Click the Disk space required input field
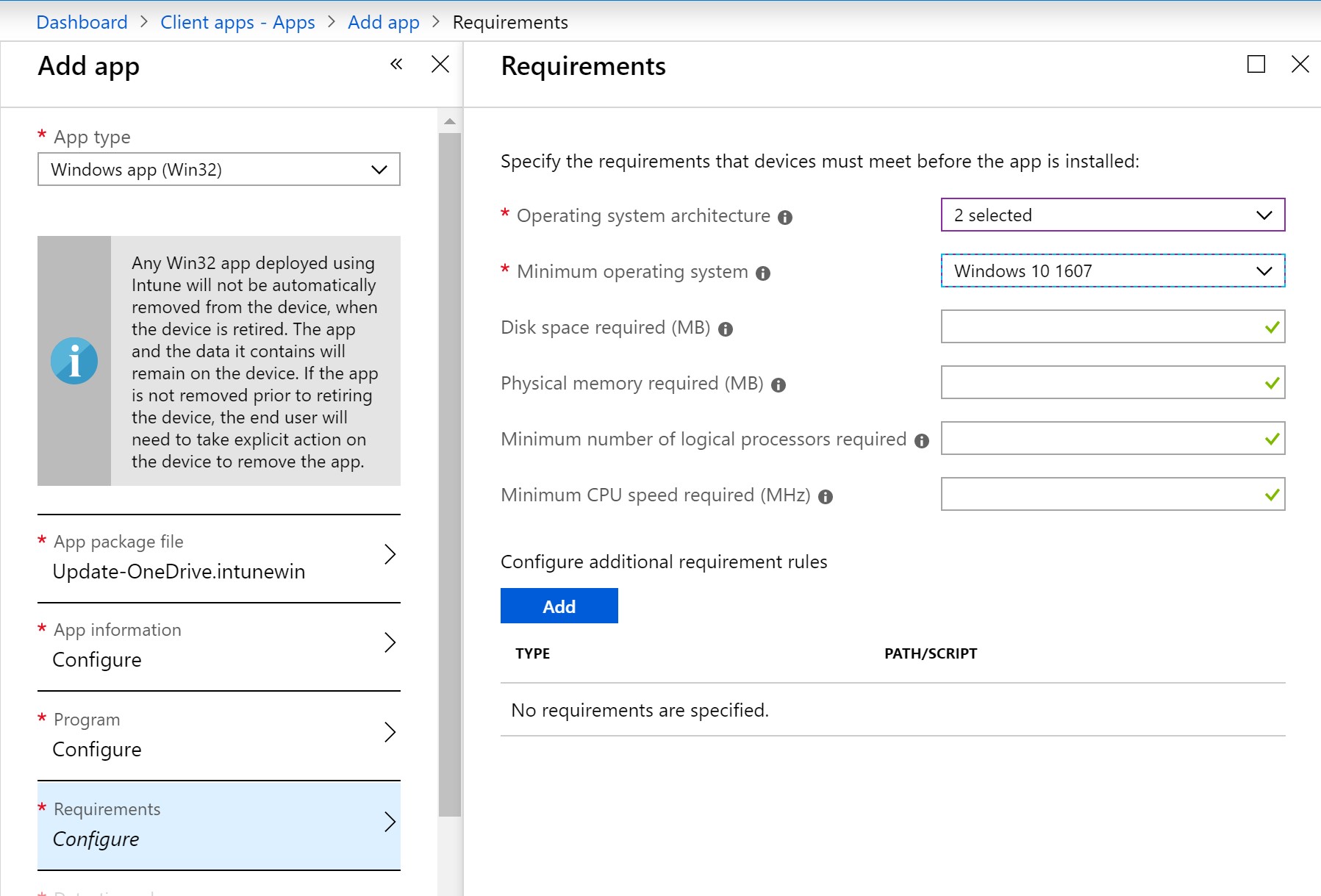 1100,327
